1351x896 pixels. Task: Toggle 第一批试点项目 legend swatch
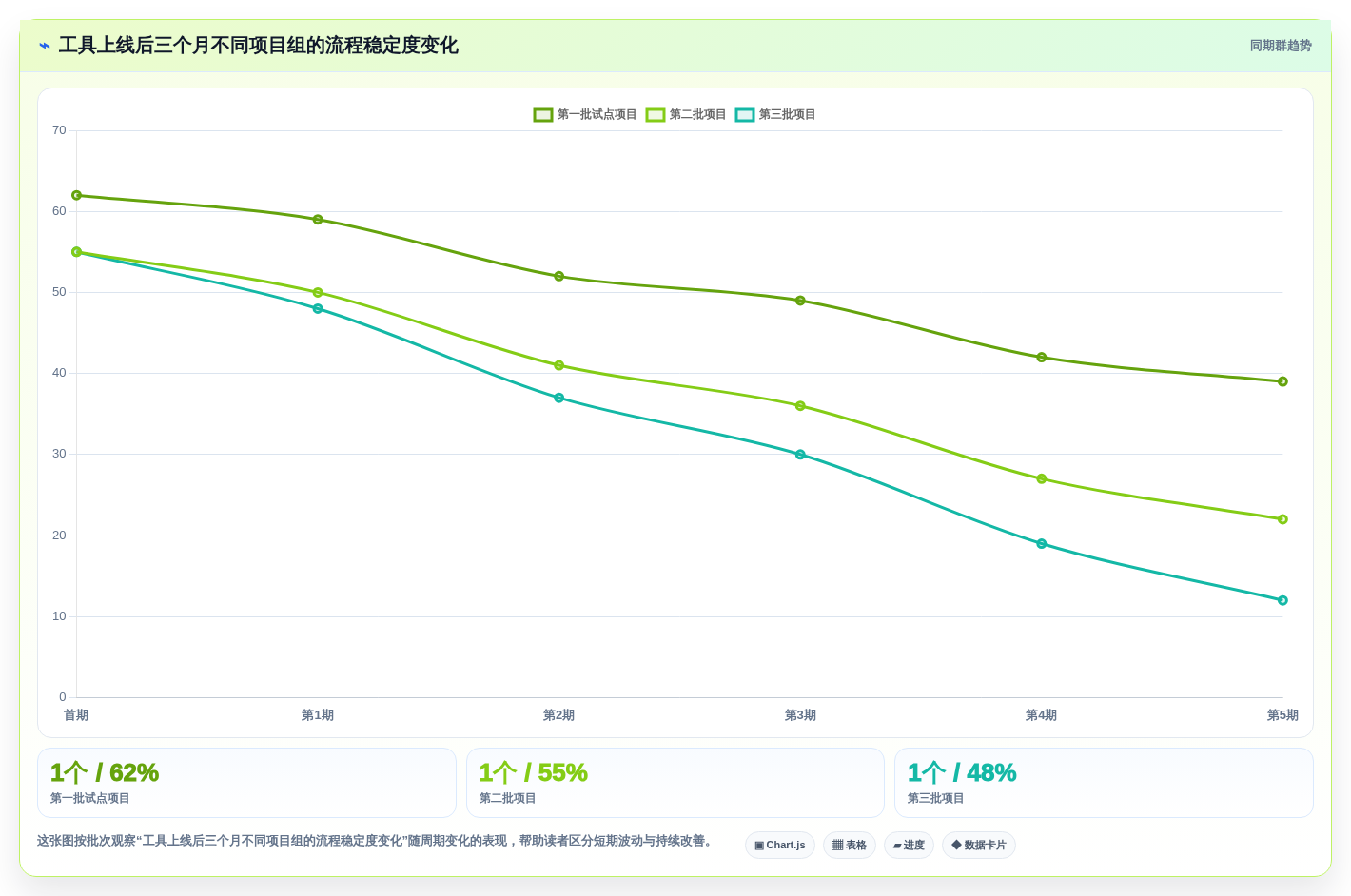pos(543,115)
